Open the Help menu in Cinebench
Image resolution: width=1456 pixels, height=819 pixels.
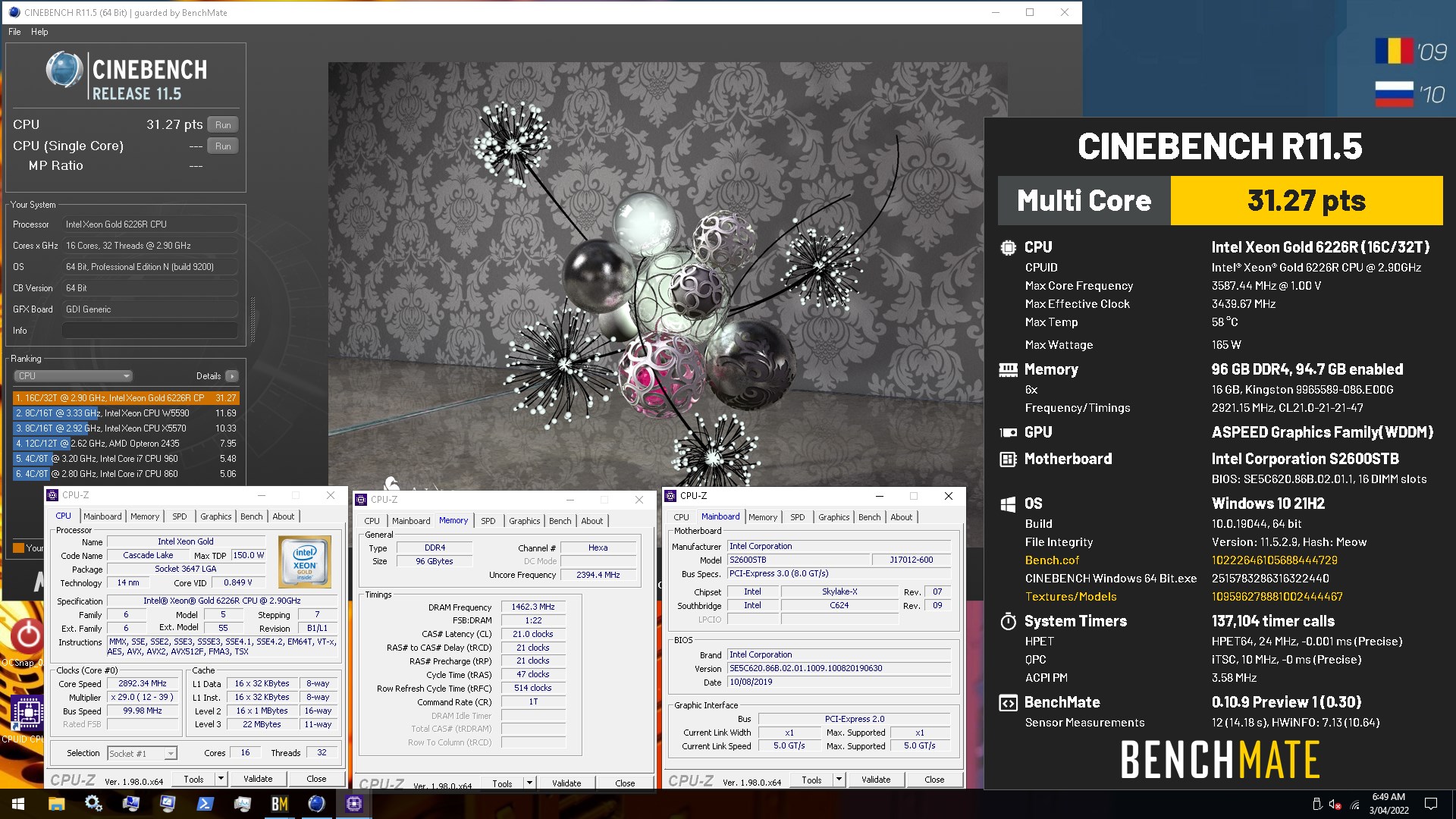(x=39, y=32)
